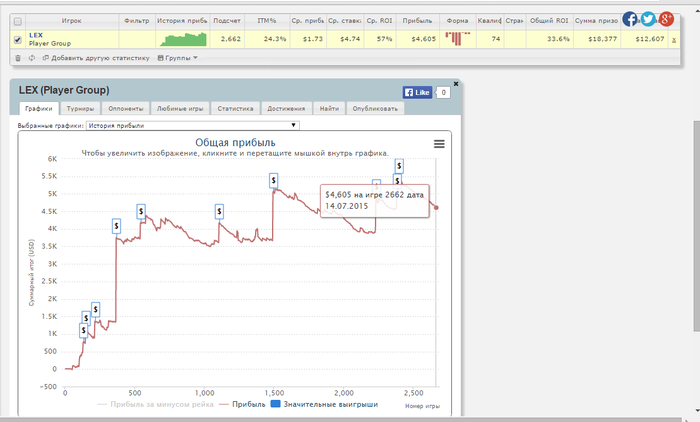Sort by the ITM% column header
The image size is (700, 422).
click(267, 21)
